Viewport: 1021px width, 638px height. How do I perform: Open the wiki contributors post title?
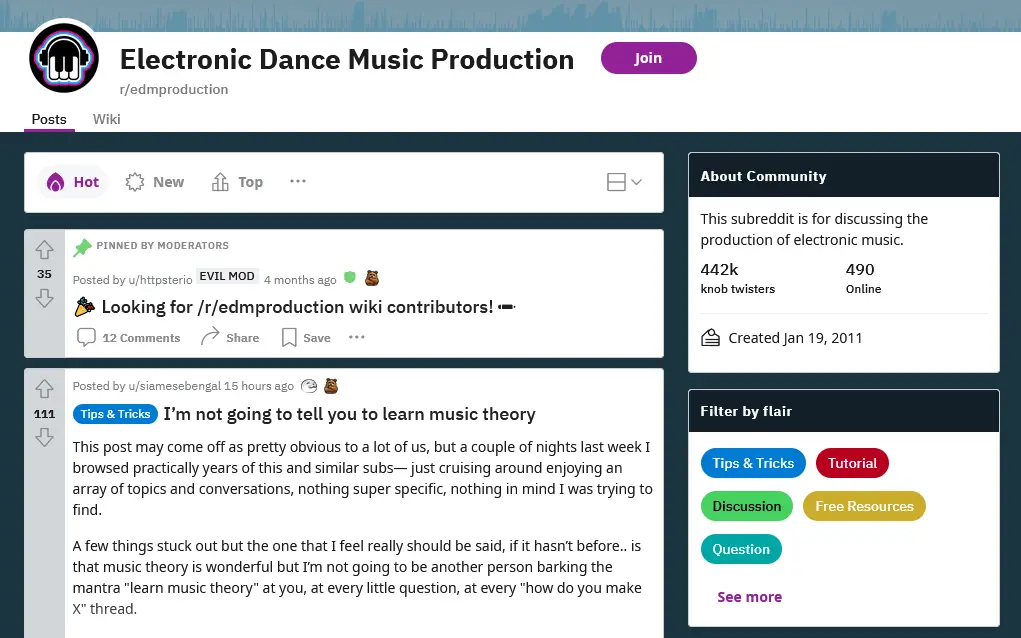[297, 307]
